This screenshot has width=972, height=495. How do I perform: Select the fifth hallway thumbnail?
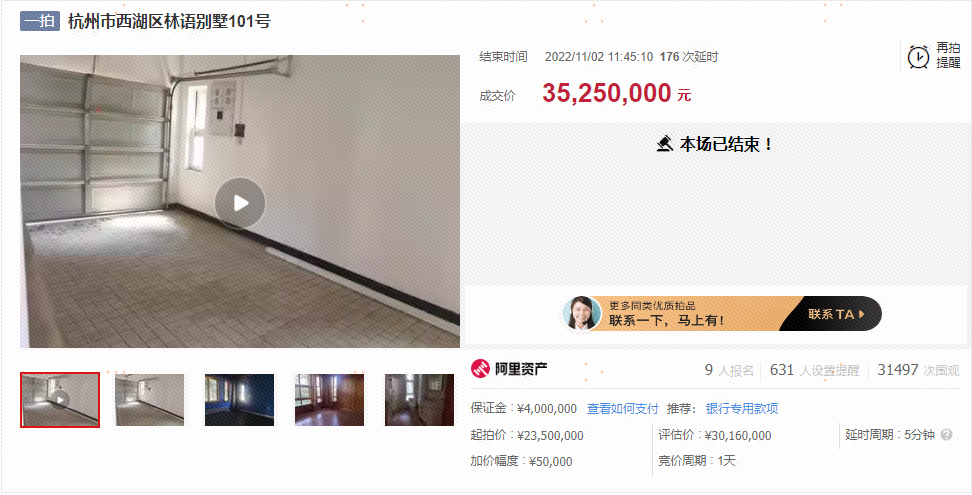(419, 400)
